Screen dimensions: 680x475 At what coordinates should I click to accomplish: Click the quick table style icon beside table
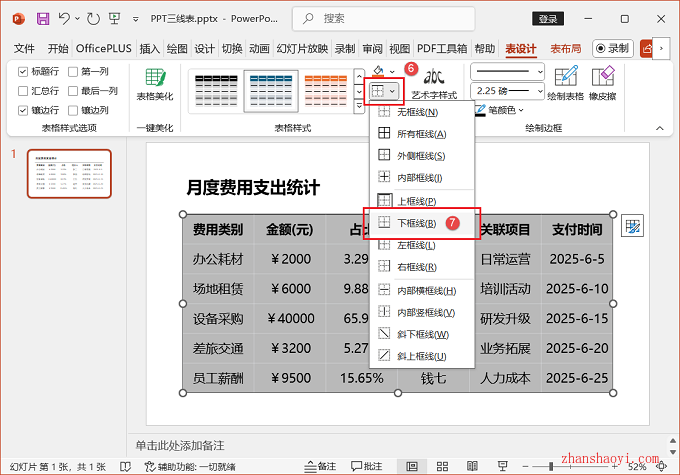(632, 226)
